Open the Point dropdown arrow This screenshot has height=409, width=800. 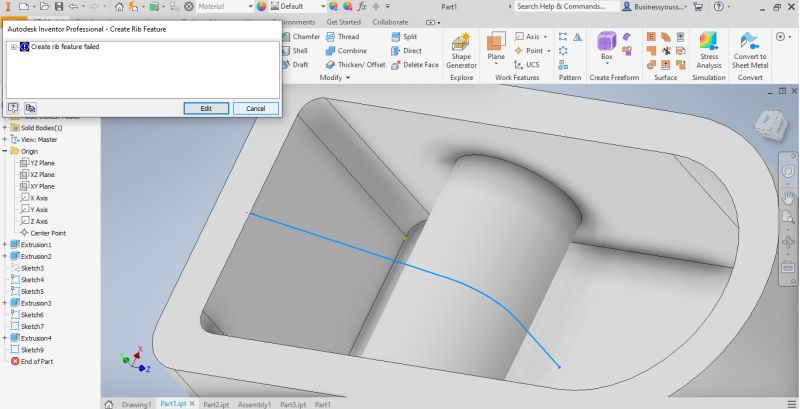point(548,51)
